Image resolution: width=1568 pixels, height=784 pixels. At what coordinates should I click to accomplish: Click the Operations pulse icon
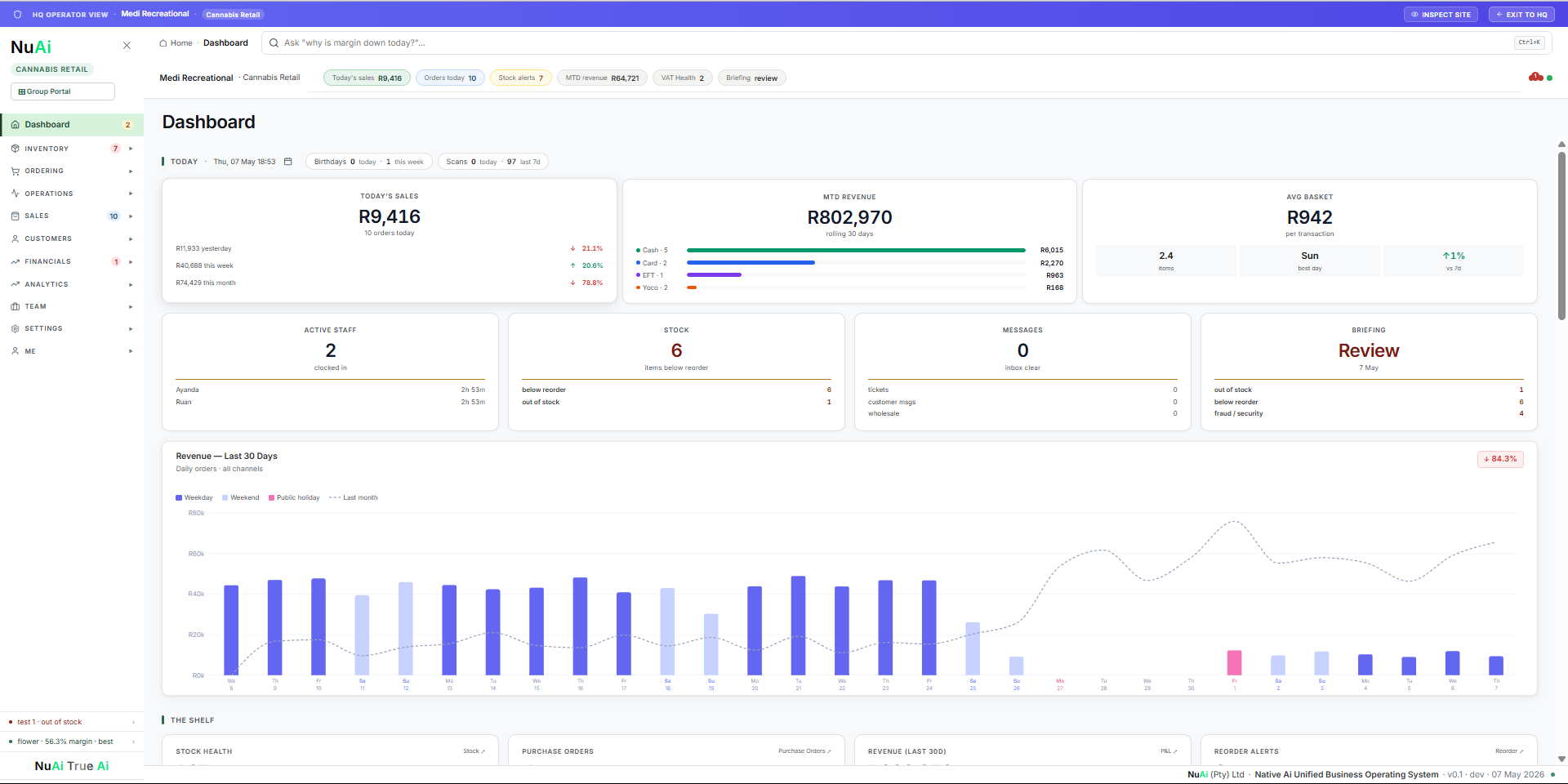(16, 194)
